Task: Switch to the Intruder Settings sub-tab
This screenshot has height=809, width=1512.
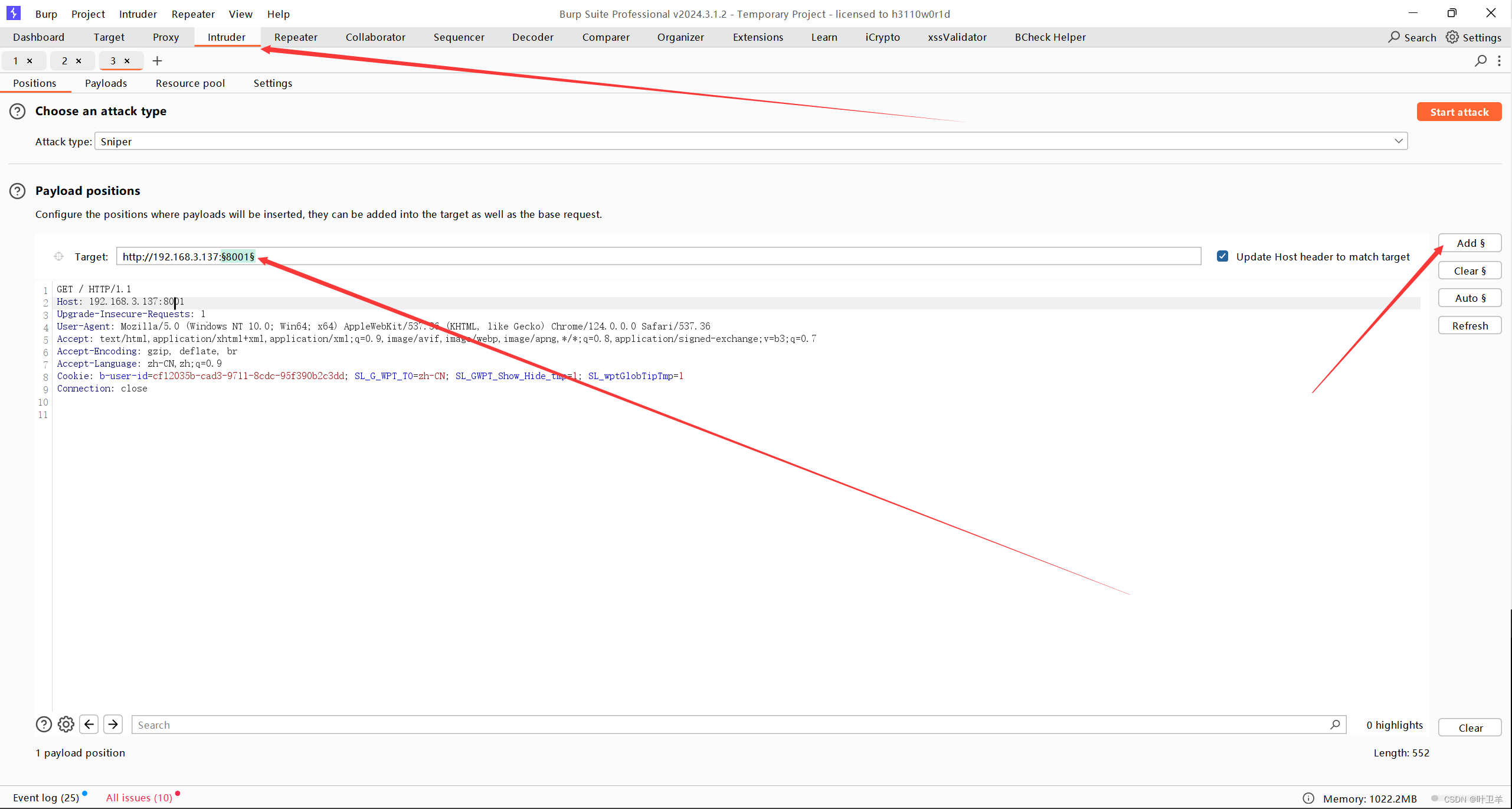Action: 273,83
